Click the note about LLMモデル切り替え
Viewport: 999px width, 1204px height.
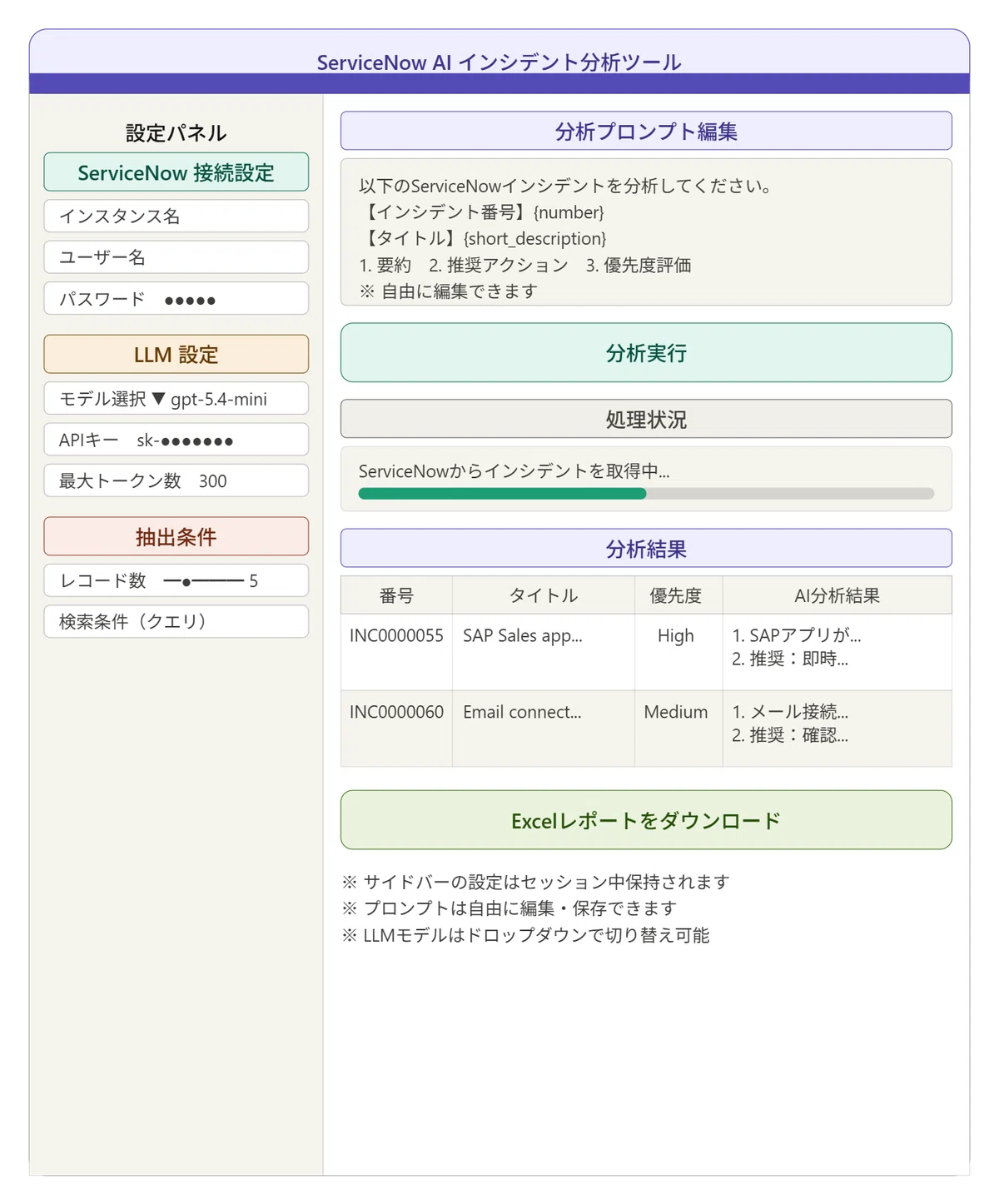pos(525,935)
